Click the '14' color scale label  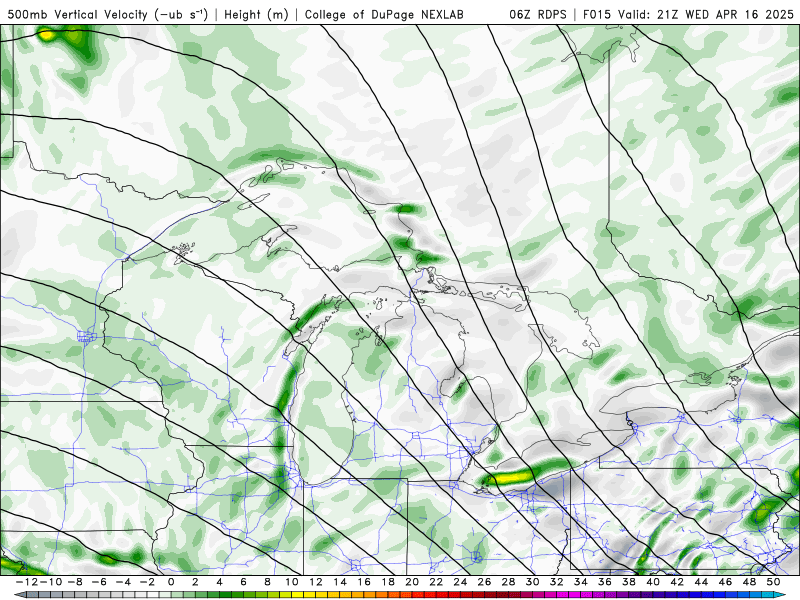340,582
